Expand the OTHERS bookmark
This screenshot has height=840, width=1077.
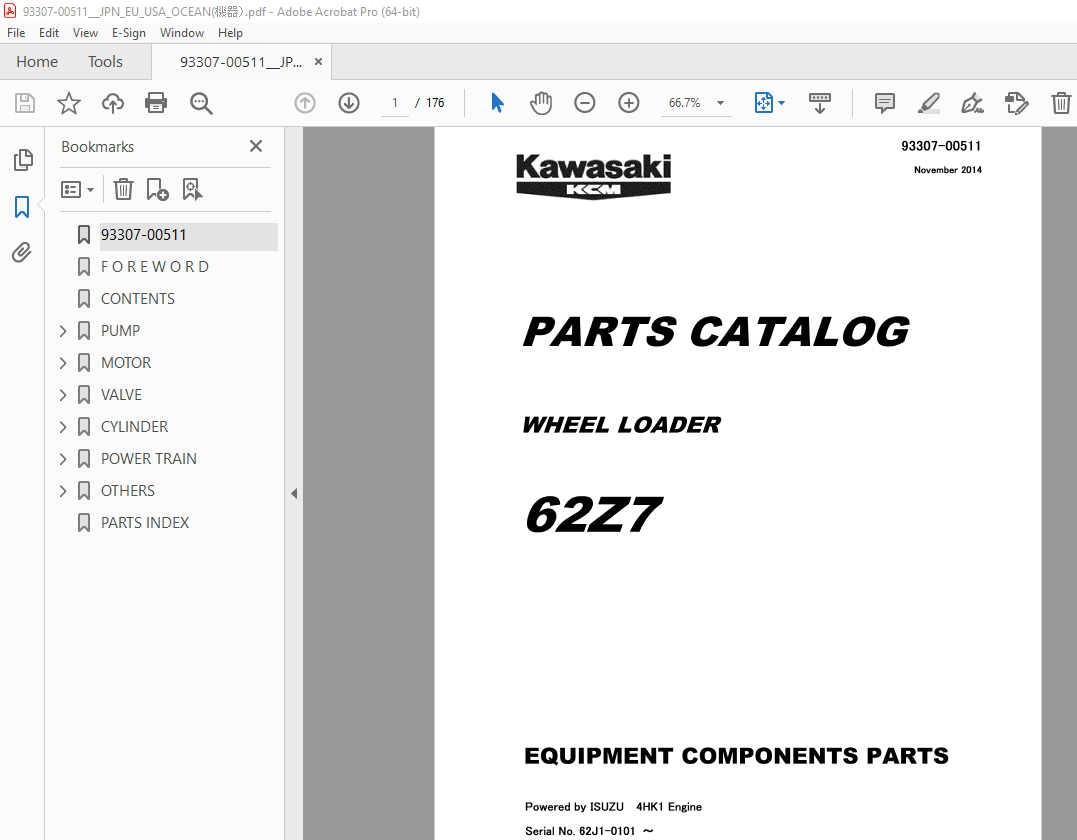coord(63,491)
